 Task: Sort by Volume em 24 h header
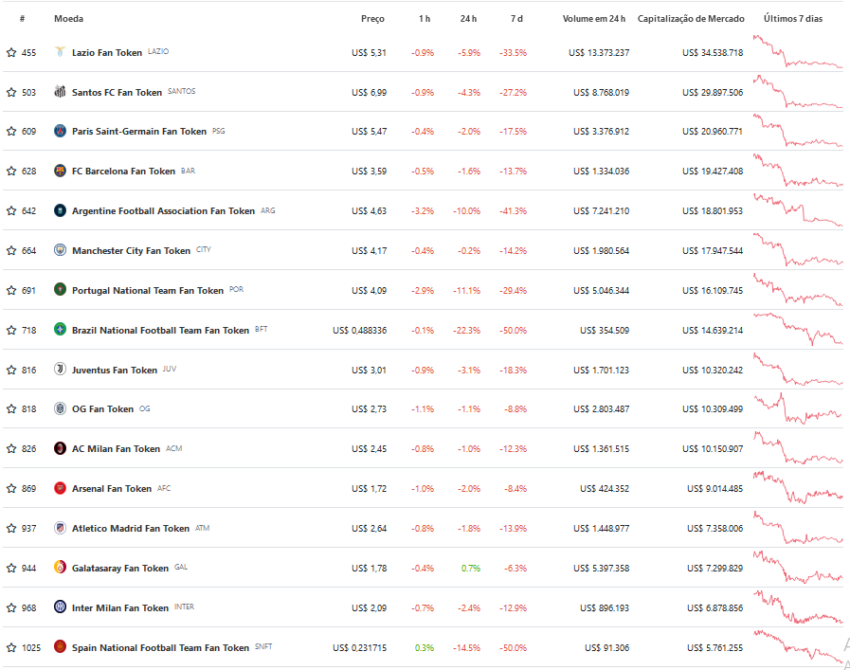[x=594, y=18]
